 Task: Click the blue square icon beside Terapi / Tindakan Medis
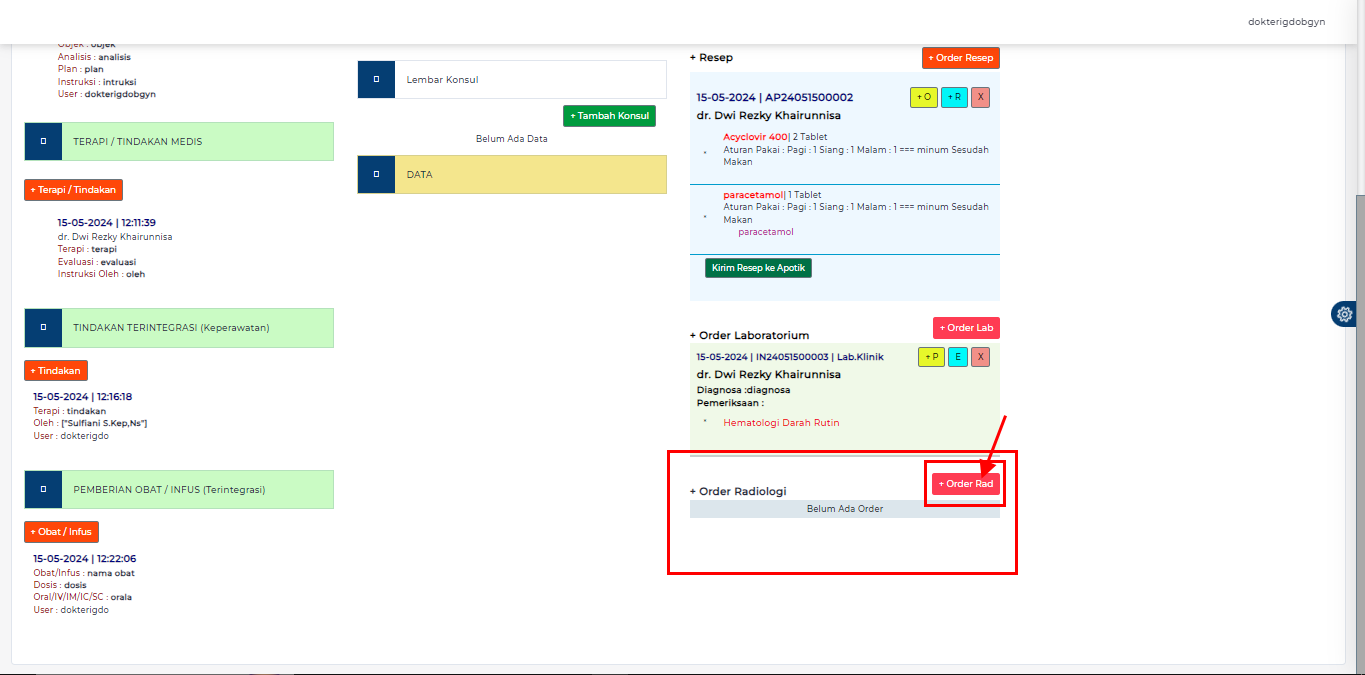tap(43, 142)
